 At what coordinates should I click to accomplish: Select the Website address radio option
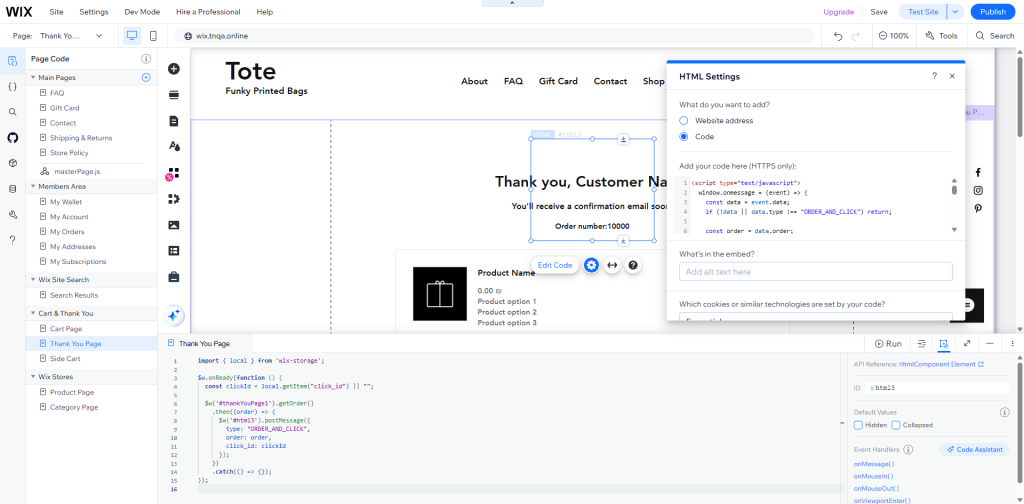[x=684, y=120]
